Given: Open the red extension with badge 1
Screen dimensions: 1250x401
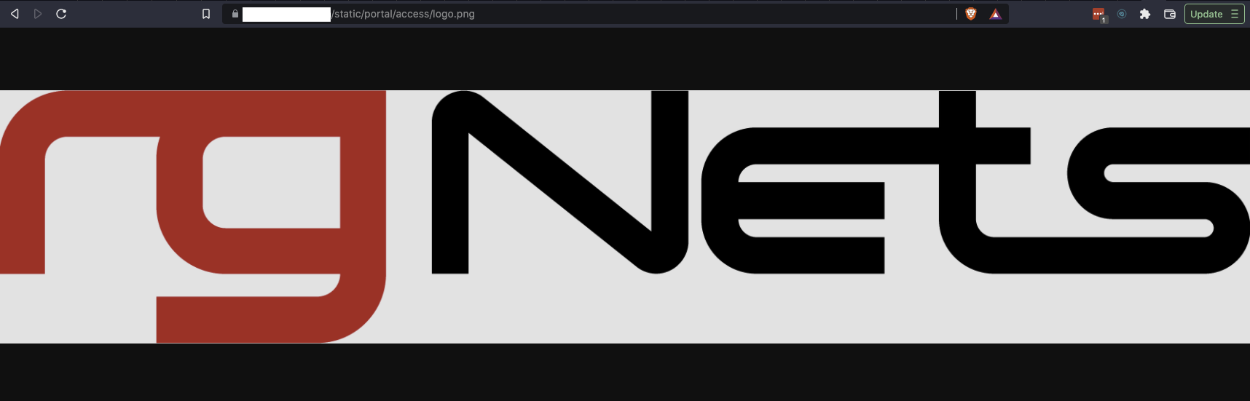Looking at the screenshot, I should click(x=1099, y=14).
